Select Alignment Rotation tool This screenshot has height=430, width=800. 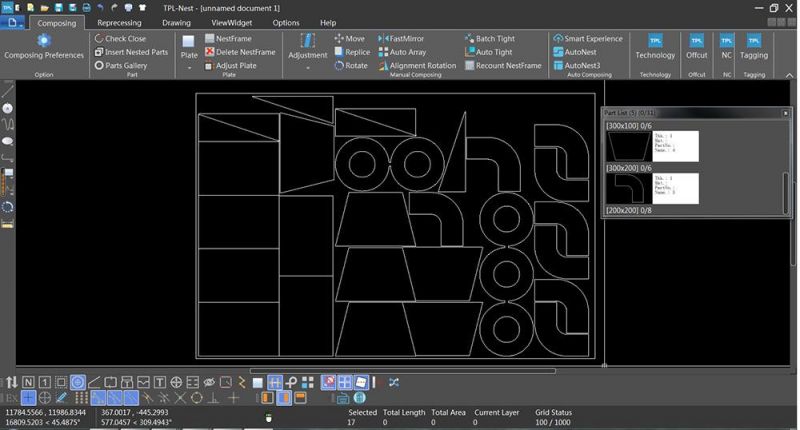[x=417, y=65]
